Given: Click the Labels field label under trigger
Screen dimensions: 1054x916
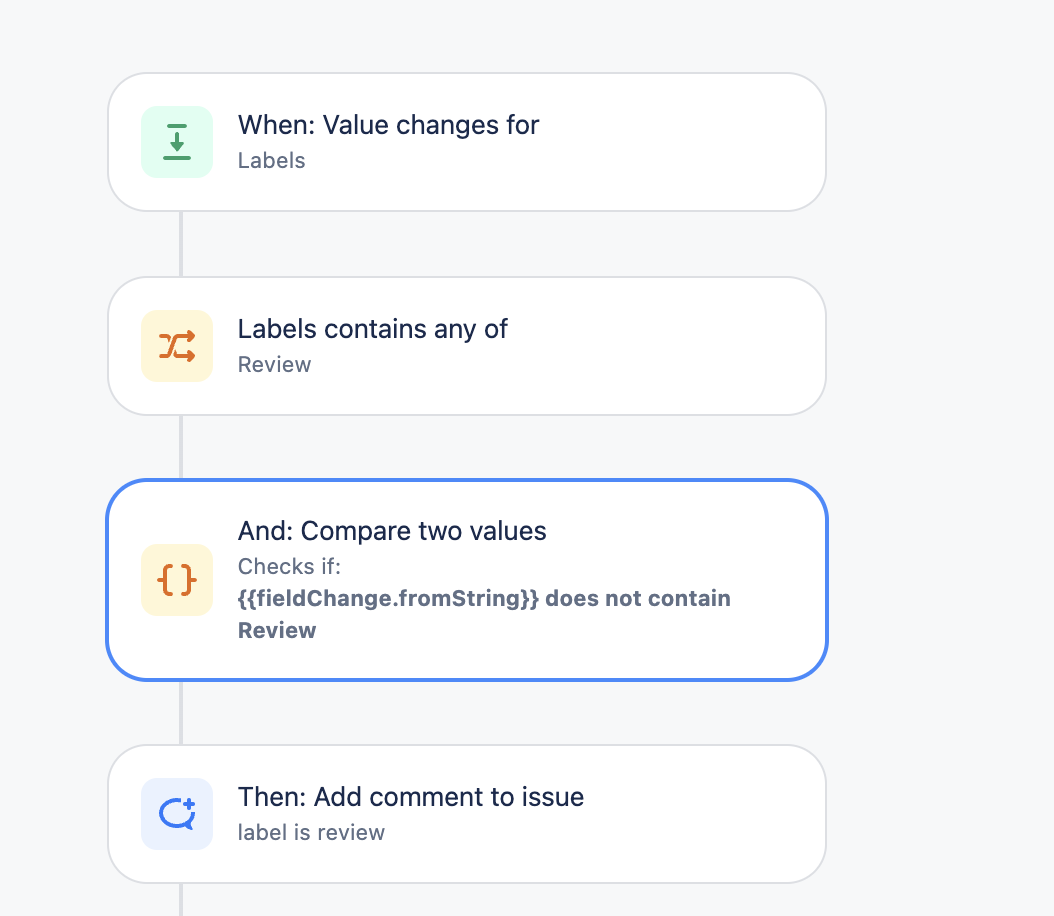Looking at the screenshot, I should click(271, 160).
